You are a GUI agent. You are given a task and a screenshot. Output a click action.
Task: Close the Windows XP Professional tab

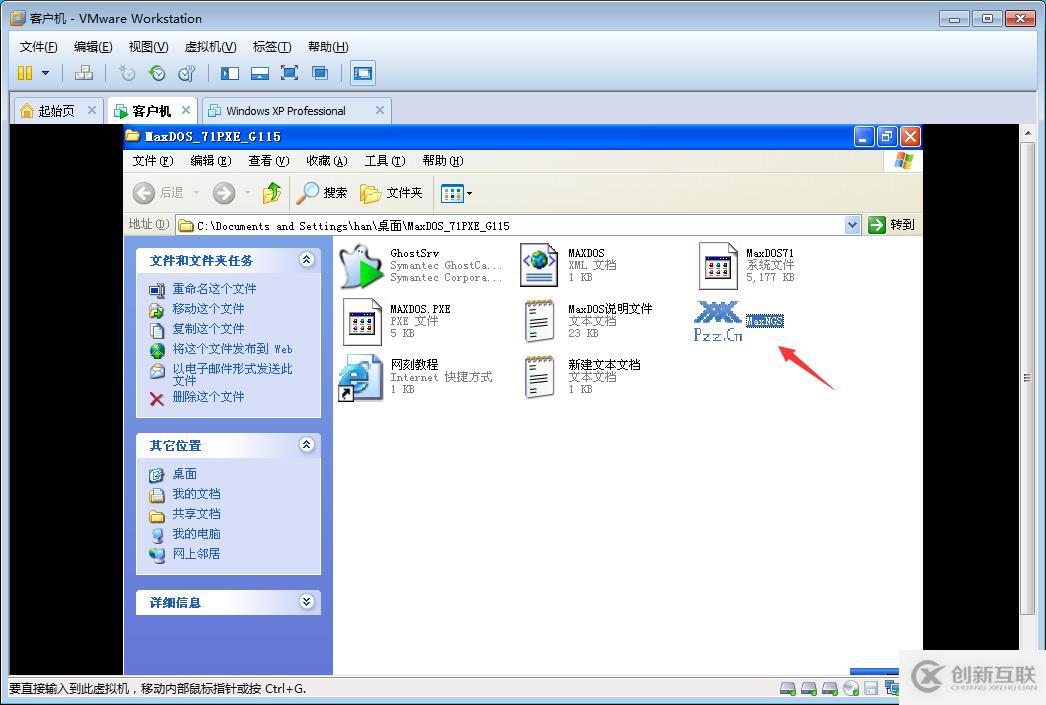click(x=380, y=110)
